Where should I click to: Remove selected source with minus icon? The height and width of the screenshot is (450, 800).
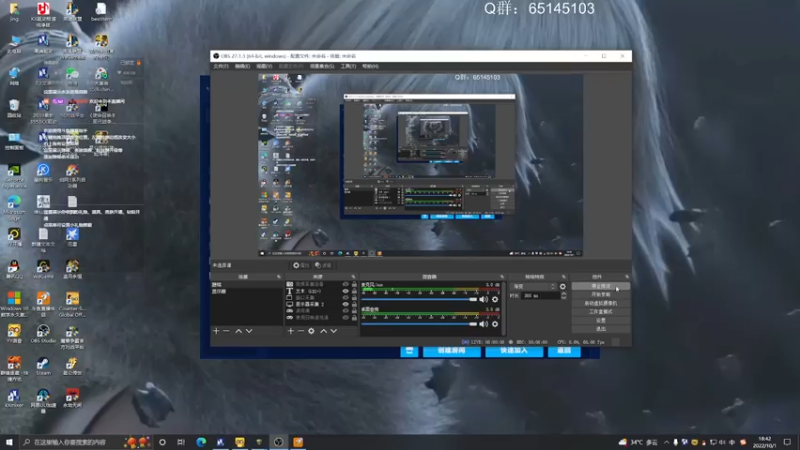(x=301, y=331)
